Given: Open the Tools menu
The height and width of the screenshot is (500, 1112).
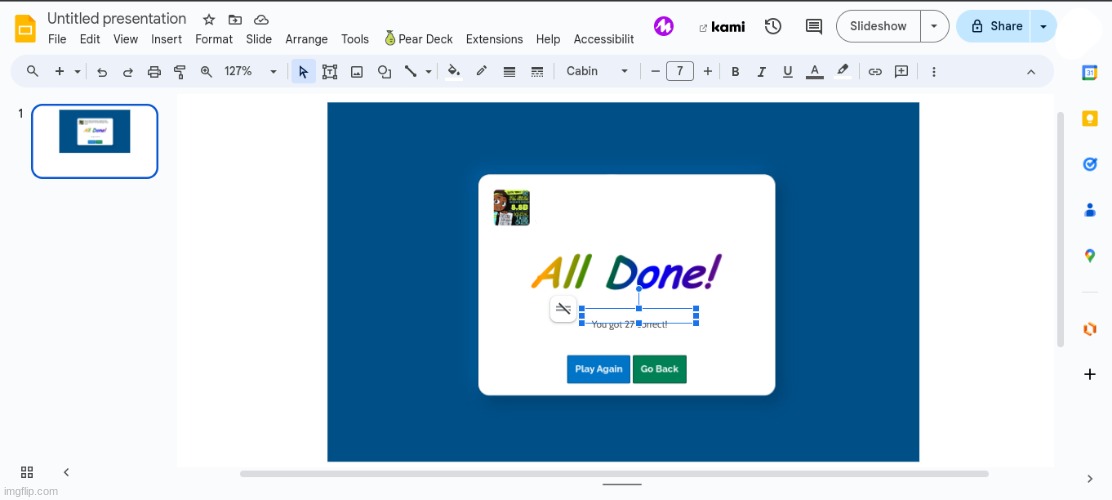Looking at the screenshot, I should tap(355, 39).
